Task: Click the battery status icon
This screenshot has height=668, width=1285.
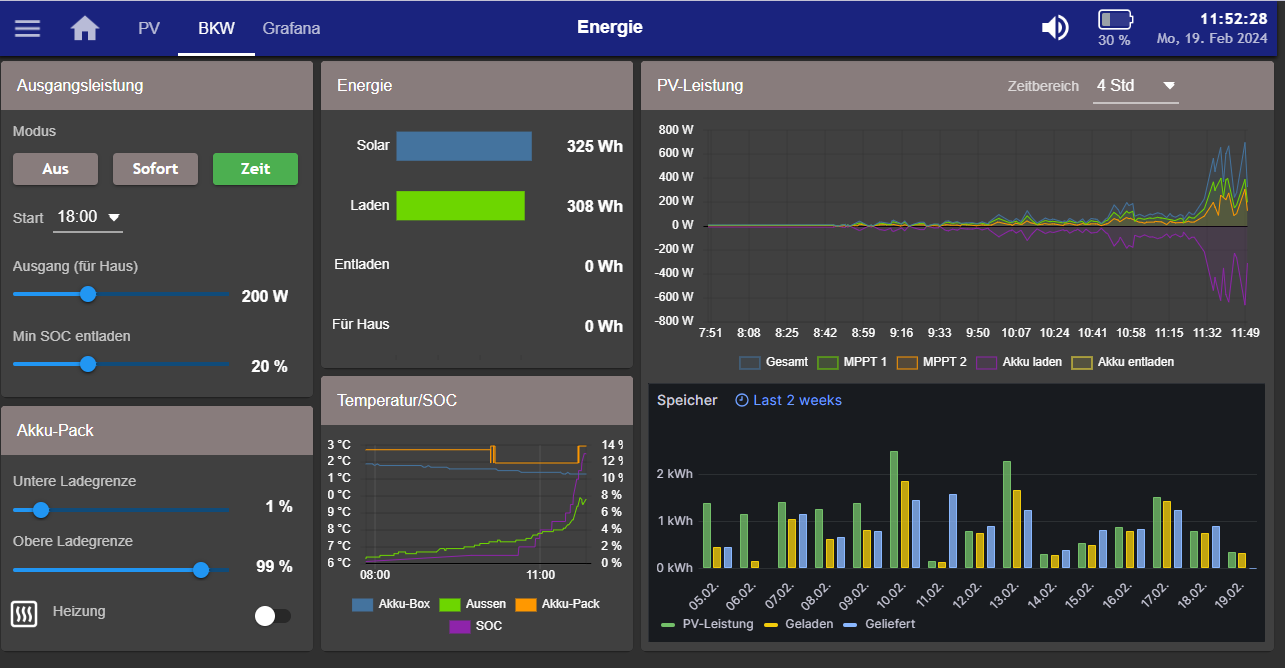Action: tap(1115, 20)
